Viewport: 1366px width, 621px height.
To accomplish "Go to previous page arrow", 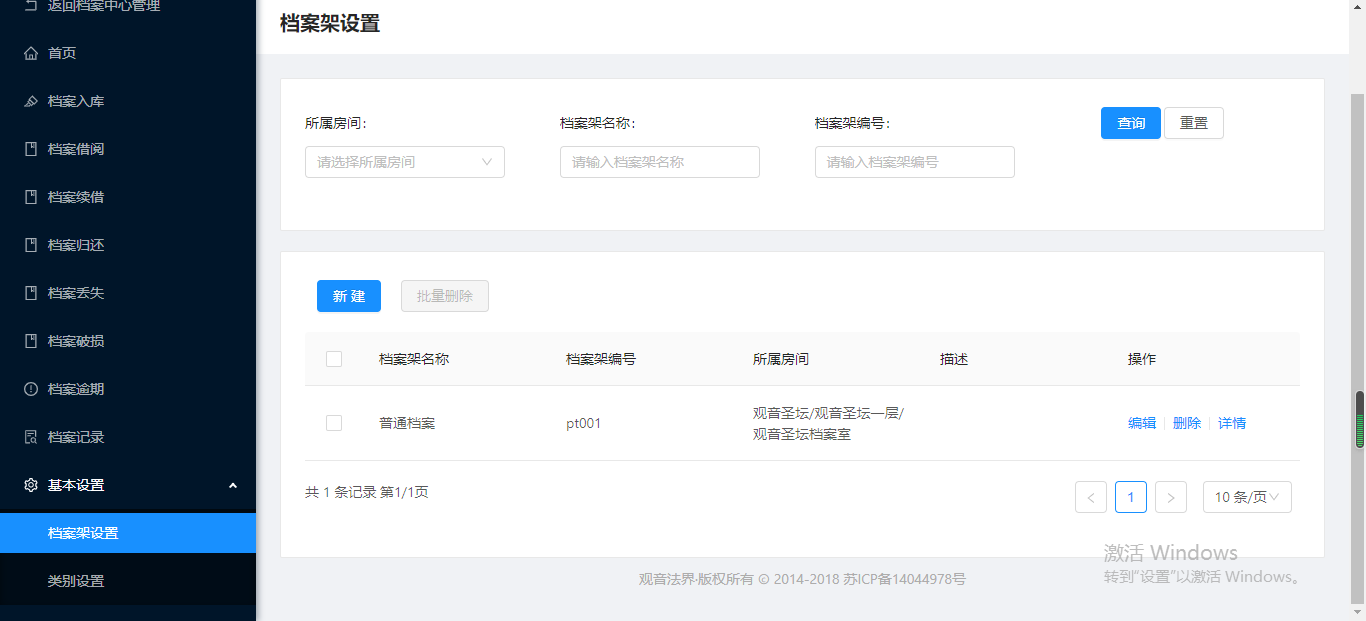I will tap(1091, 497).
